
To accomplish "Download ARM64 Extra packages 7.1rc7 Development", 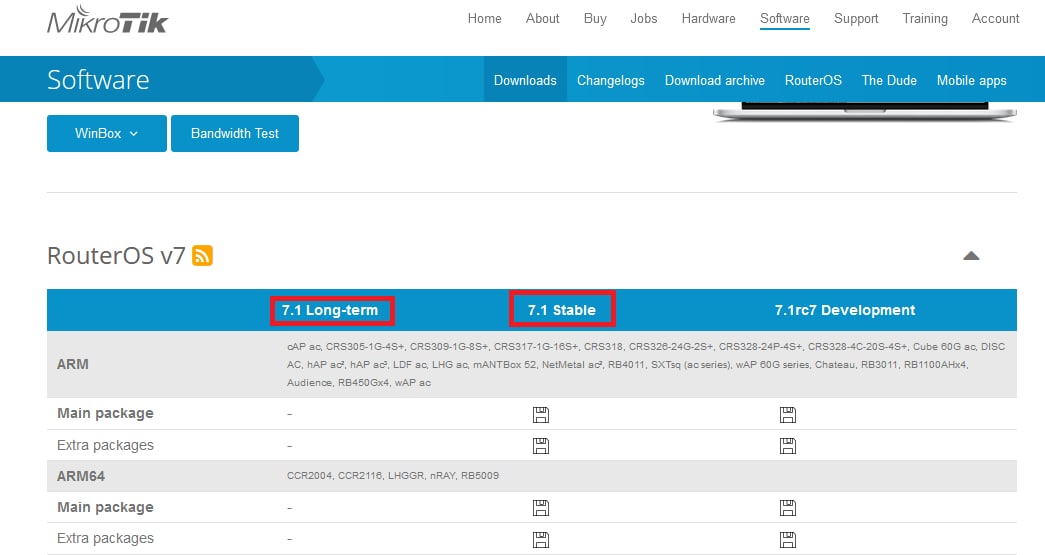I will [788, 539].
